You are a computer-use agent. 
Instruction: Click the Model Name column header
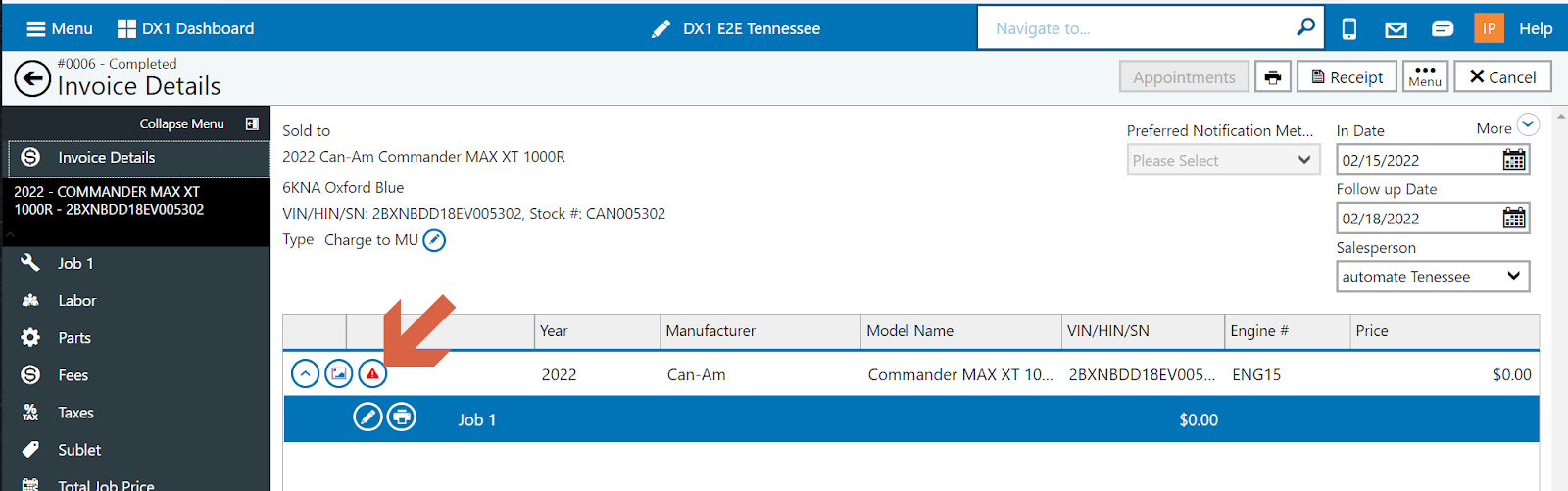tap(960, 331)
